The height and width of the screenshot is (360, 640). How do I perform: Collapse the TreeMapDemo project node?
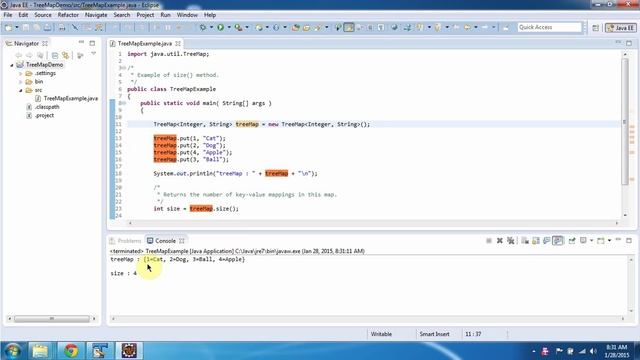point(12,65)
